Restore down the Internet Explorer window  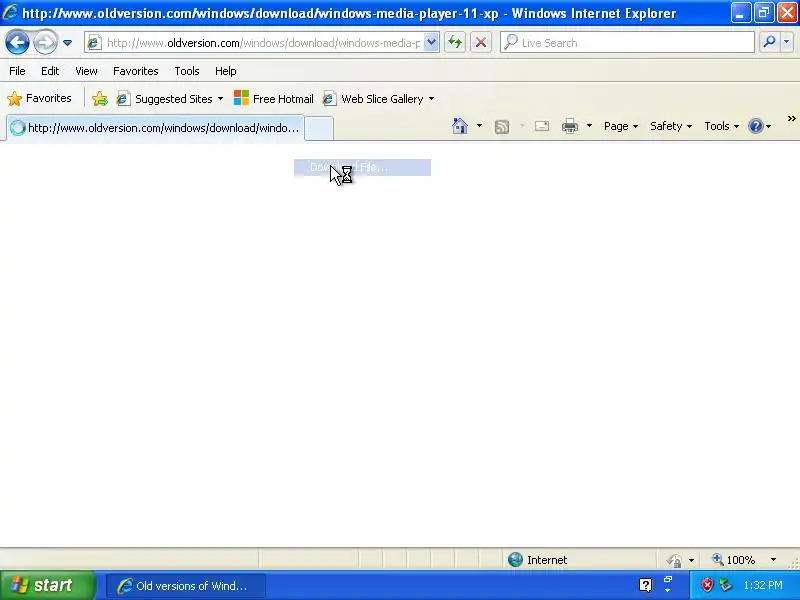click(763, 13)
